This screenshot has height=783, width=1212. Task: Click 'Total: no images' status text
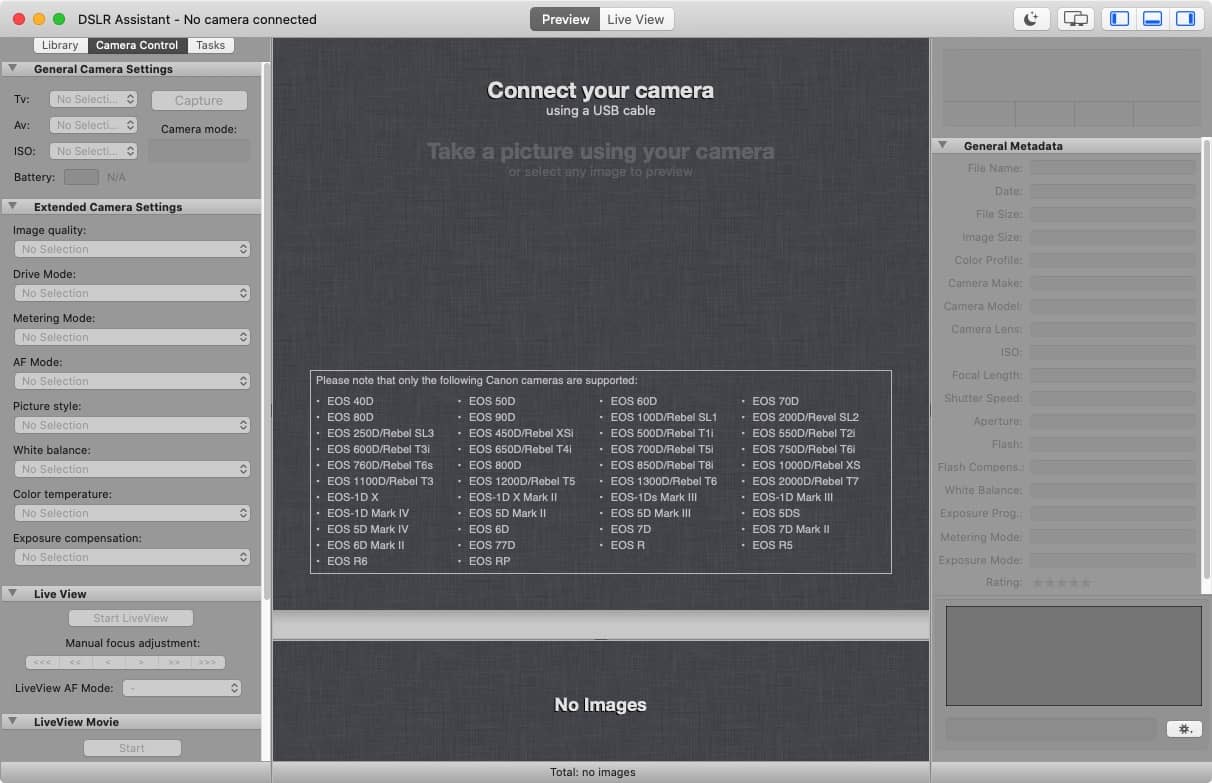pyautogui.click(x=593, y=772)
